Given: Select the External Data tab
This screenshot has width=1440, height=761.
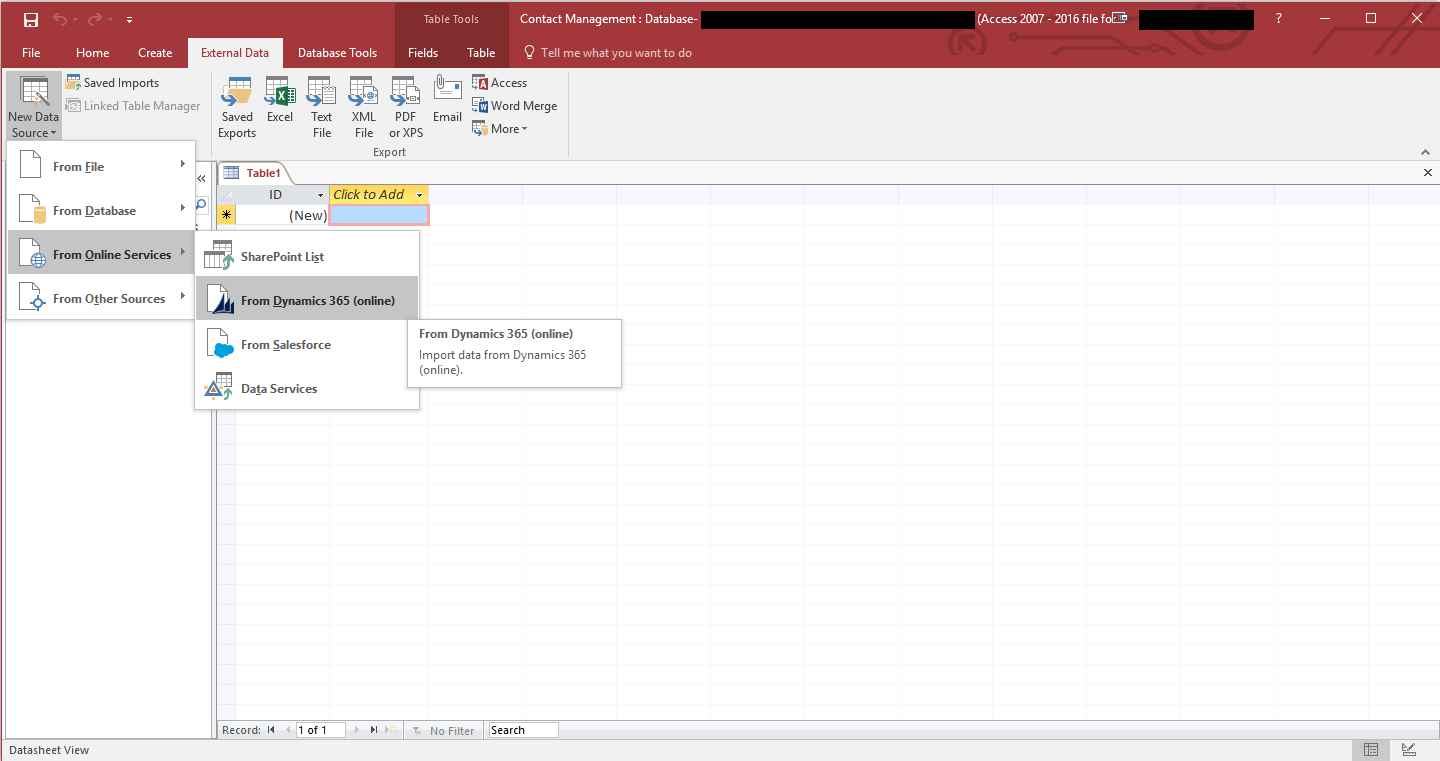Looking at the screenshot, I should pyautogui.click(x=235, y=53).
